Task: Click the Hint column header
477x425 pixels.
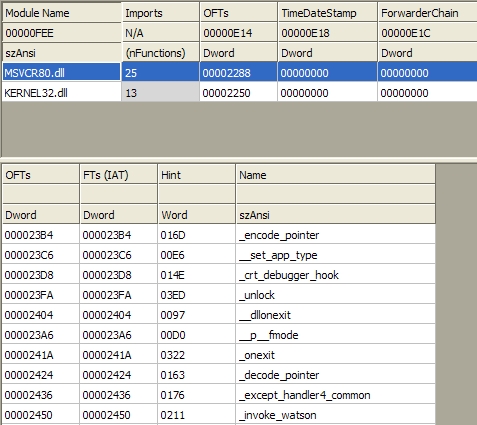Action: pos(196,175)
